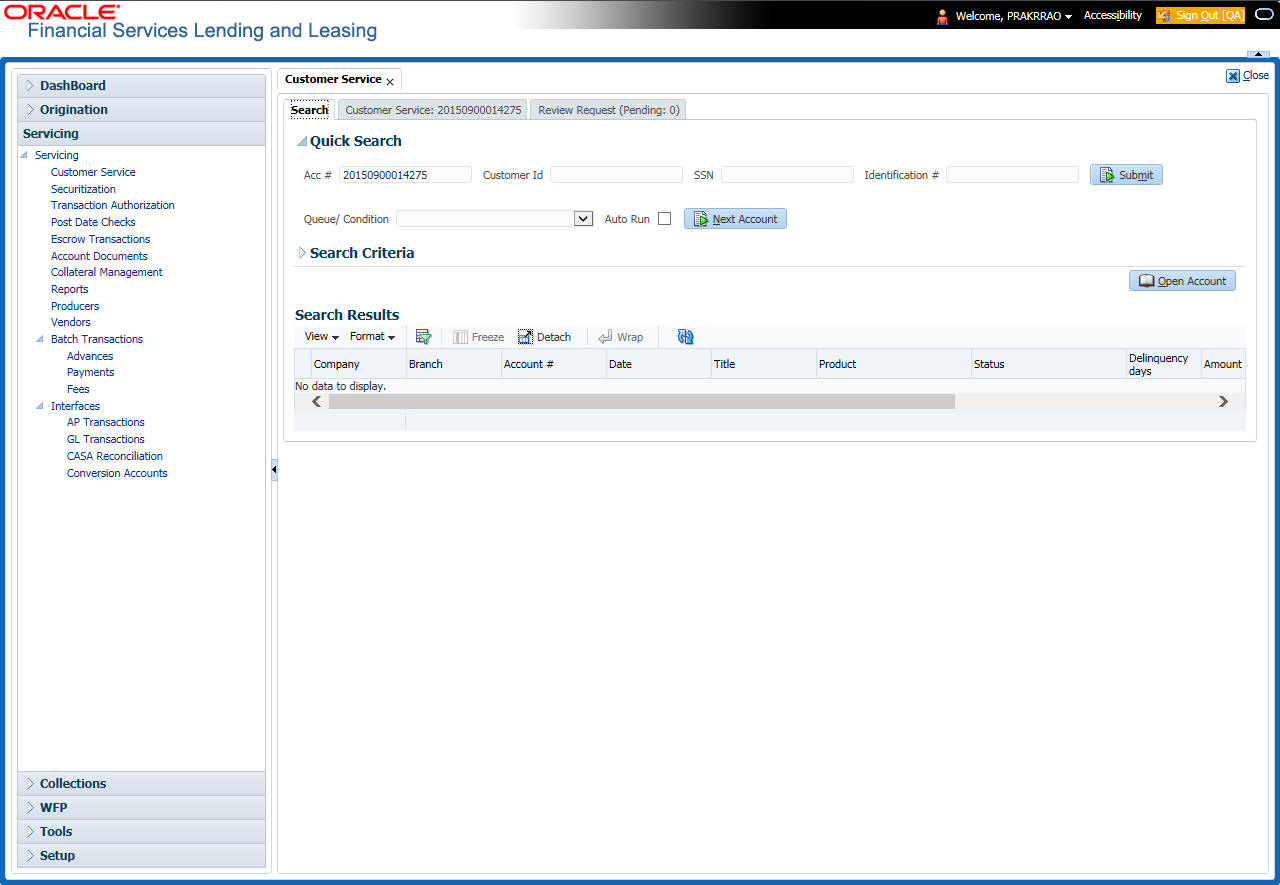Click the Acc # input field
This screenshot has width=1280, height=885.
405,175
